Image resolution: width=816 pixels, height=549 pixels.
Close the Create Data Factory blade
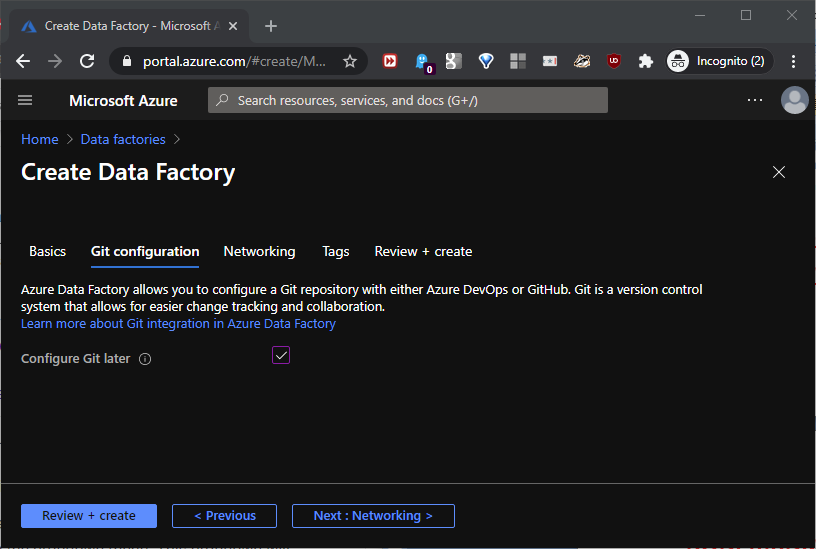click(x=779, y=172)
